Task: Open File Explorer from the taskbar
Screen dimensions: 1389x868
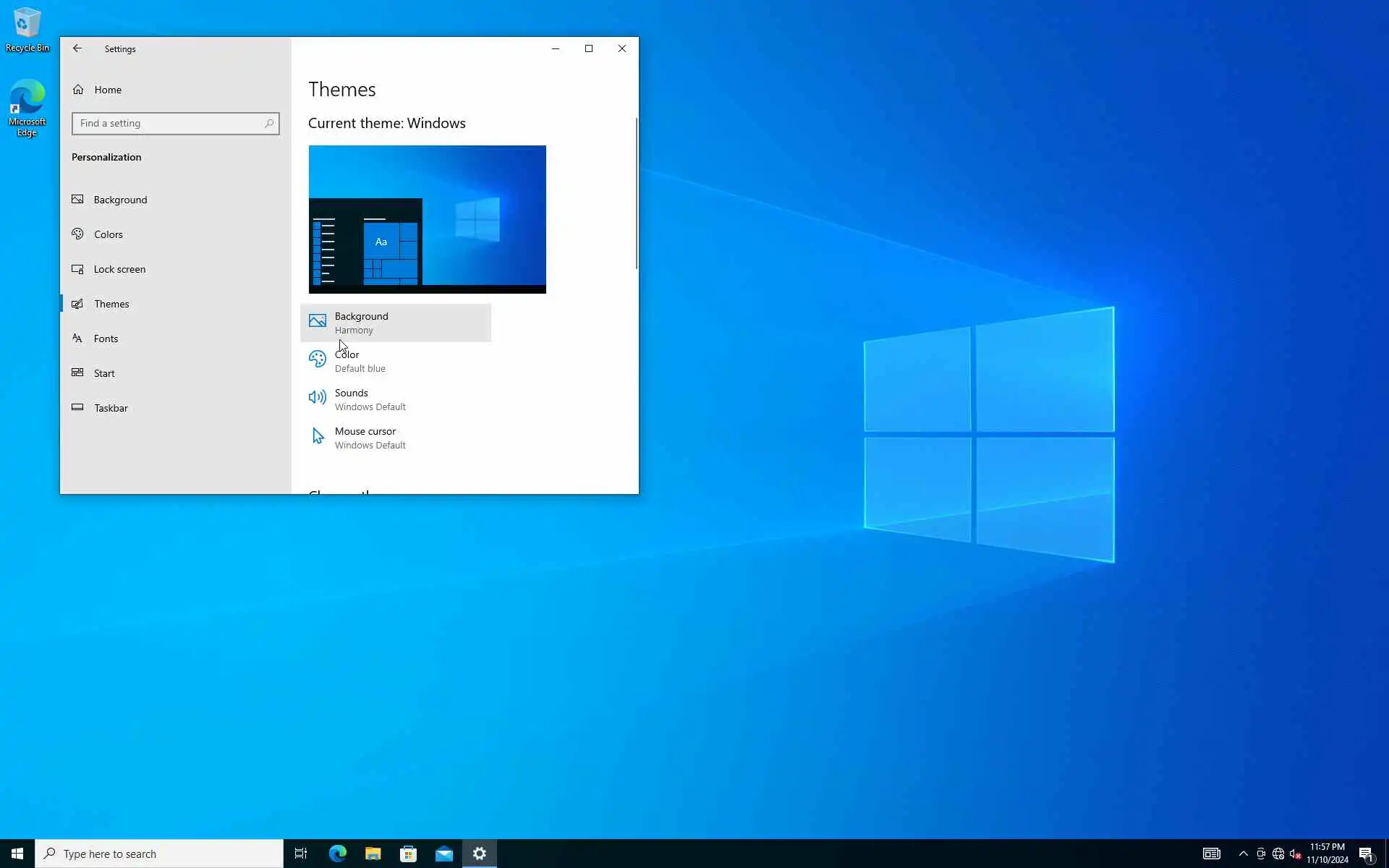Action: pyautogui.click(x=373, y=854)
